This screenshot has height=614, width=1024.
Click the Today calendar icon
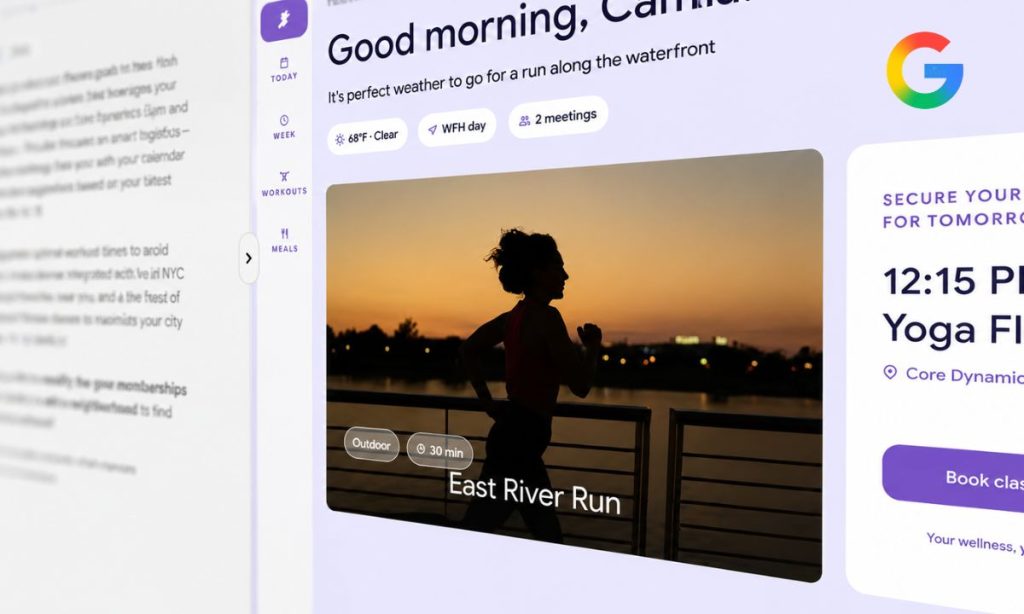point(284,63)
